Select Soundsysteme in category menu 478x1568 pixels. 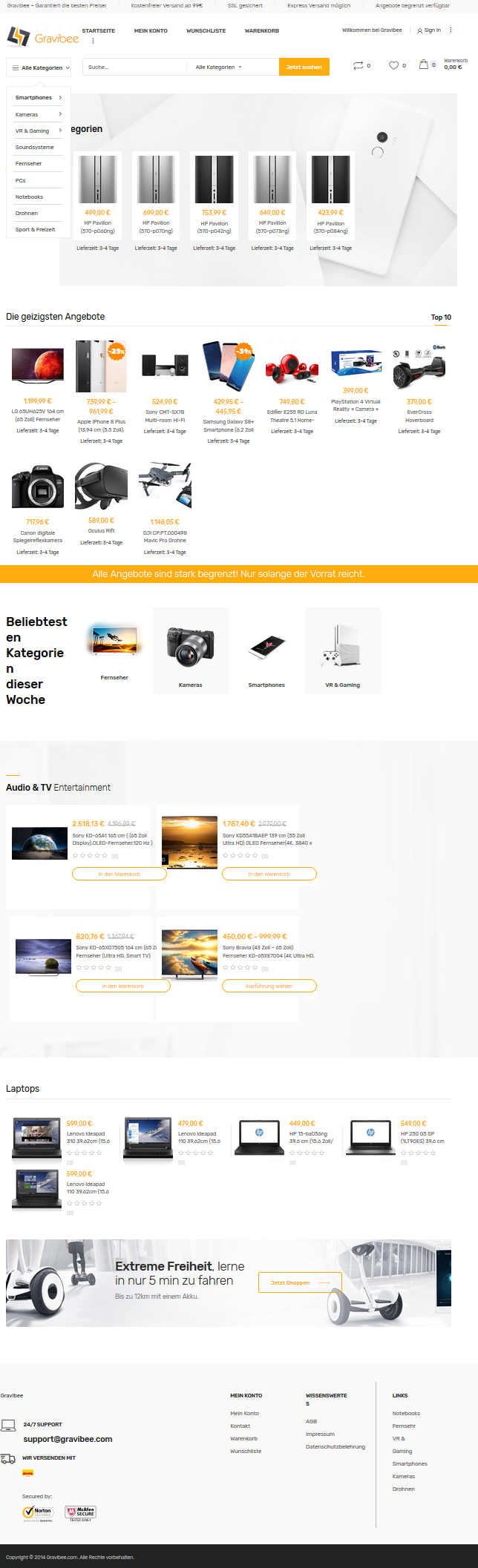pyautogui.click(x=35, y=147)
